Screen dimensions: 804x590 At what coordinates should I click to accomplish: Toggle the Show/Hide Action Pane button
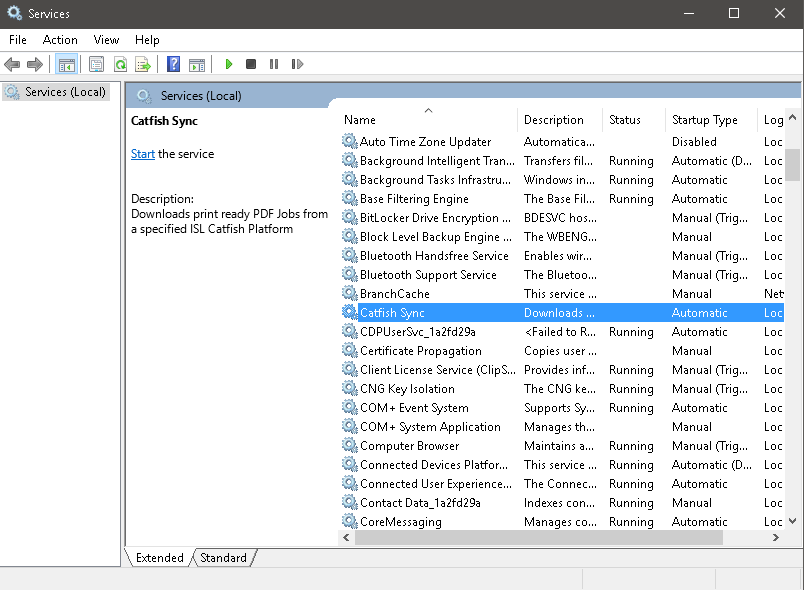pyautogui.click(x=197, y=65)
